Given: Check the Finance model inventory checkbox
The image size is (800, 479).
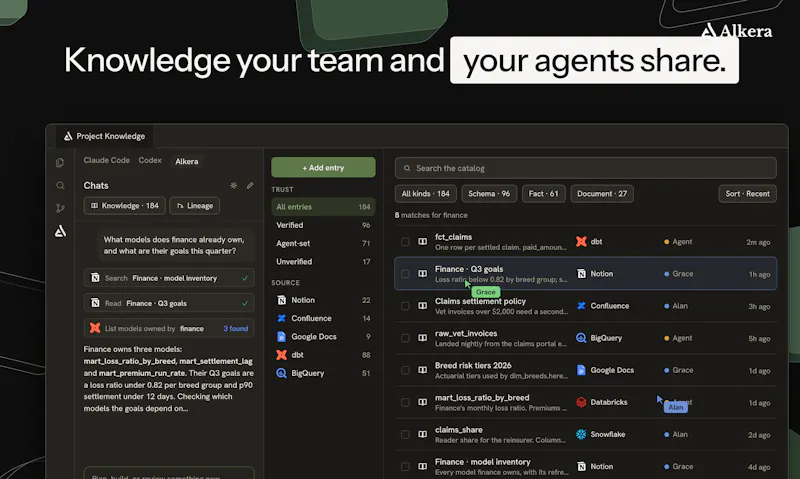Looking at the screenshot, I should [405, 467].
